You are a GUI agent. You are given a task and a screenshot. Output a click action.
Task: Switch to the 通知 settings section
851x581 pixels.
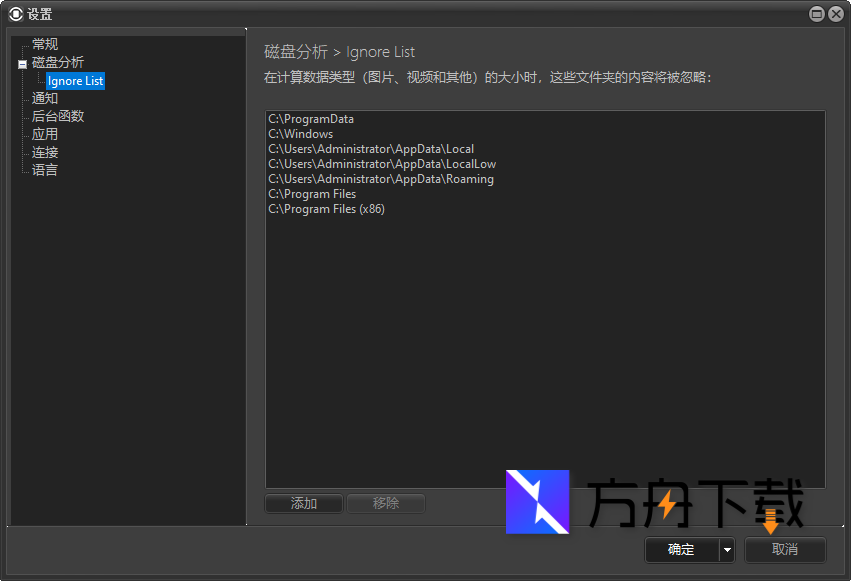(44, 98)
